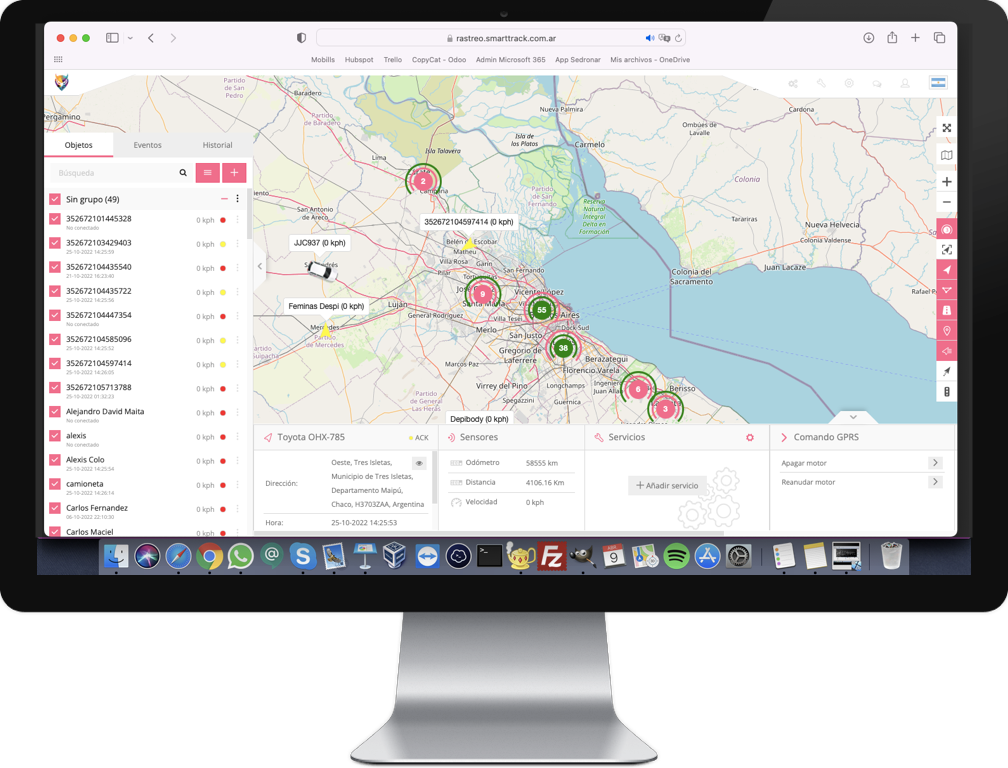This screenshot has width=1008, height=768.
Task: Switch to the Historial tab
Action: 217,144
